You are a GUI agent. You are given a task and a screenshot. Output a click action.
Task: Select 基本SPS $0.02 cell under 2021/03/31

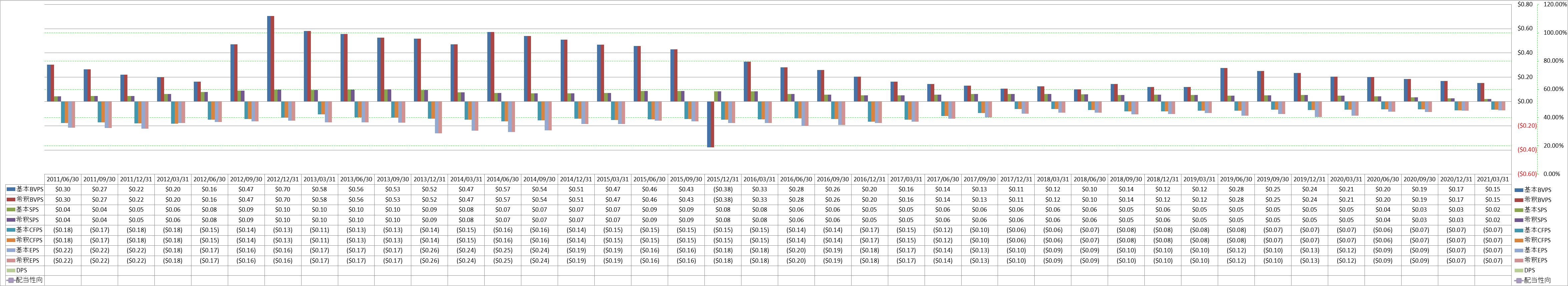tap(1493, 209)
